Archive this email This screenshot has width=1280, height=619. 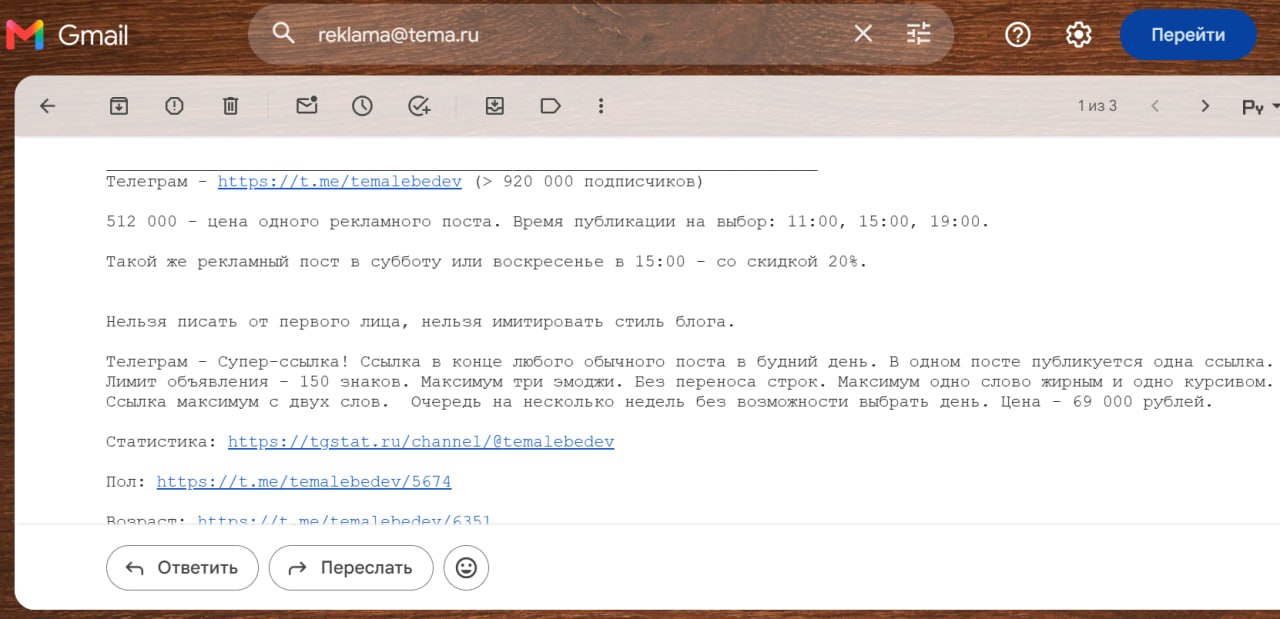pos(119,106)
